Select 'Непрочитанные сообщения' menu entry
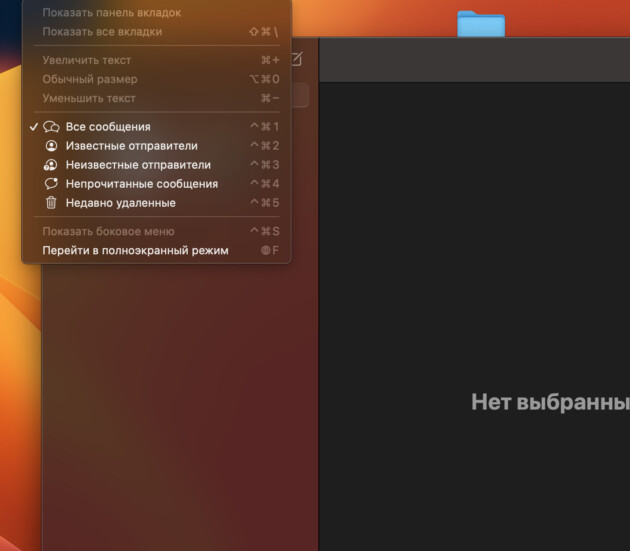 [157, 184]
